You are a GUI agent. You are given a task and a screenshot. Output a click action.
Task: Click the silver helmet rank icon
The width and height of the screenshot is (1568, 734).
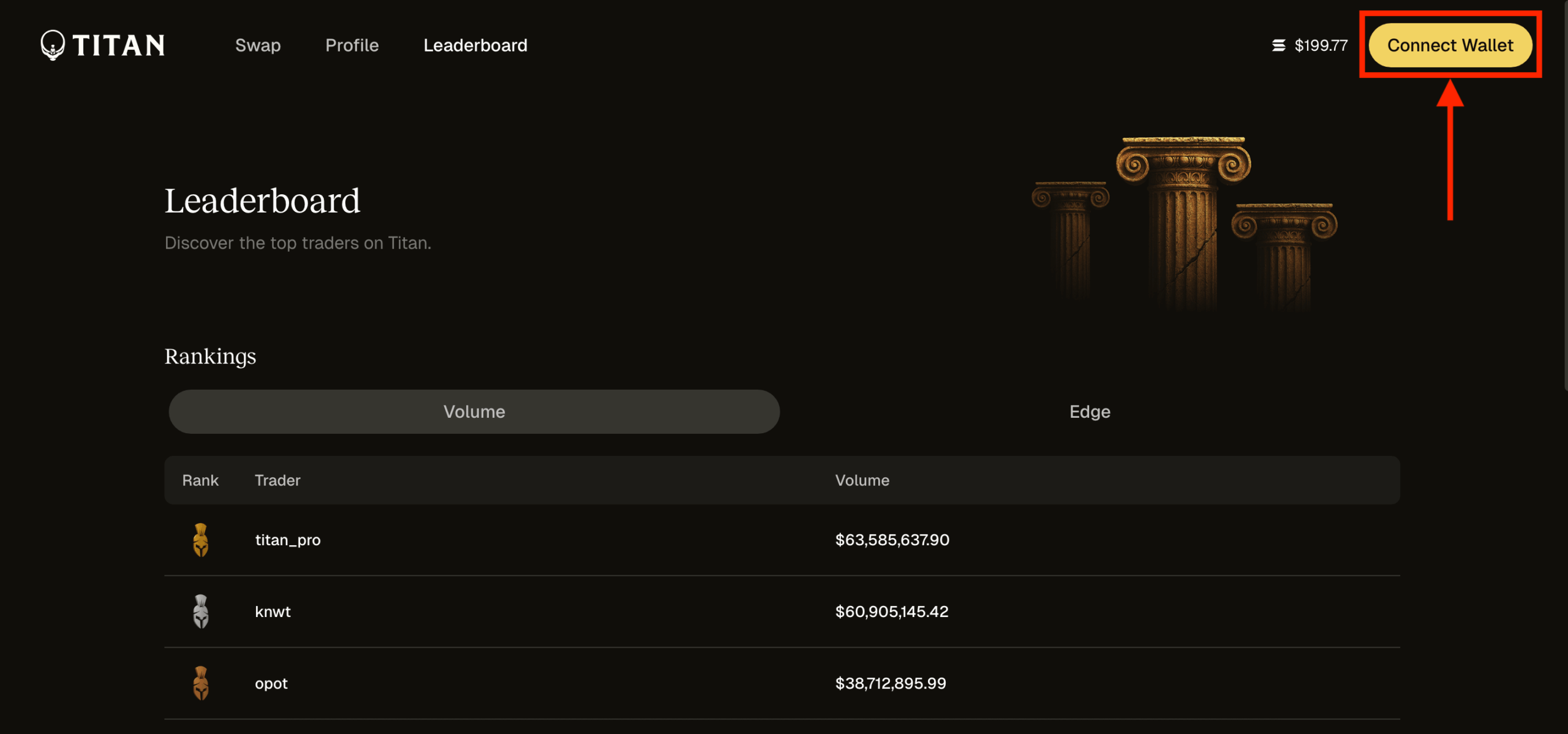200,611
